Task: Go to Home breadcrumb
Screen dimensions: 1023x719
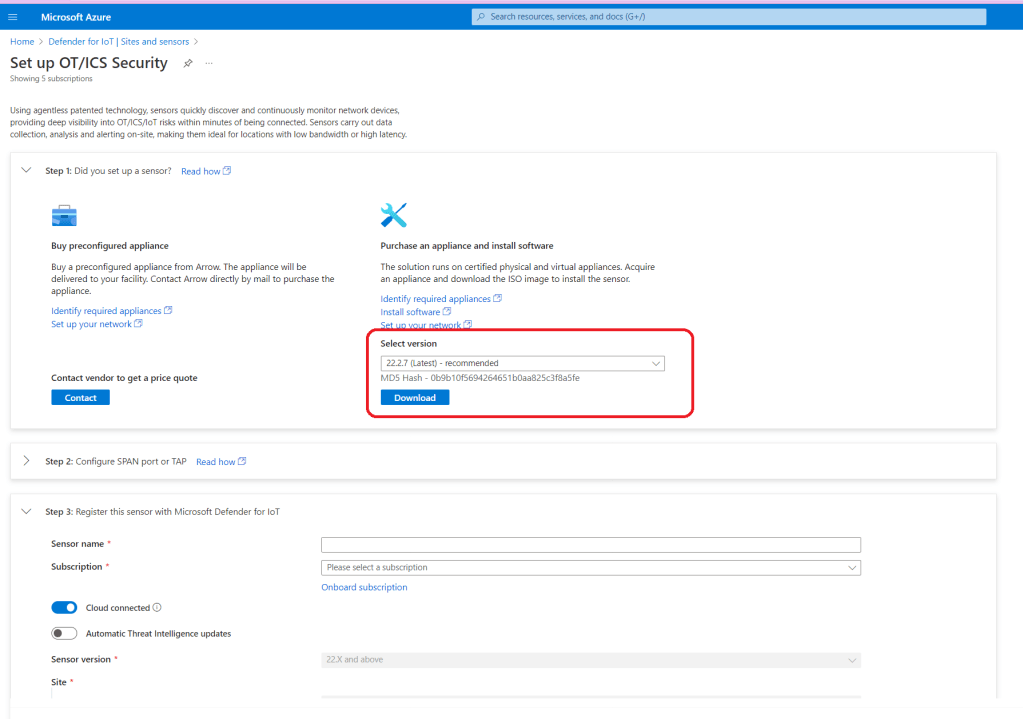Action: click(22, 42)
